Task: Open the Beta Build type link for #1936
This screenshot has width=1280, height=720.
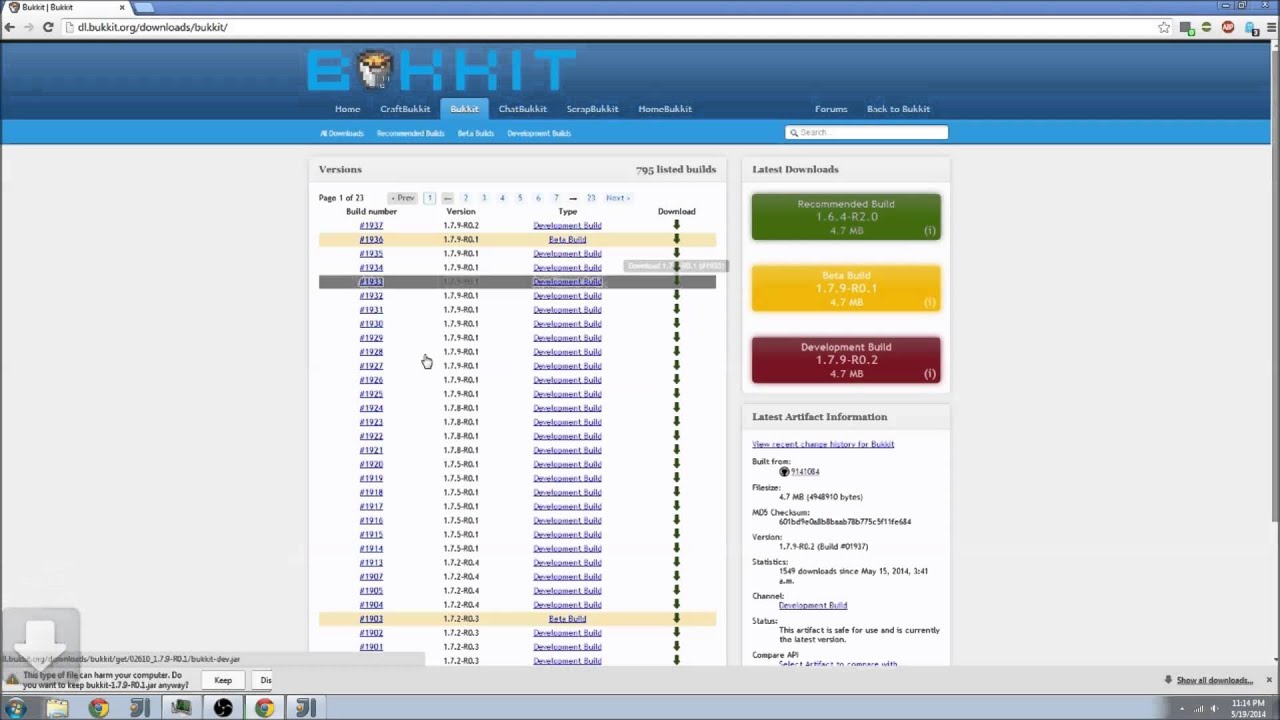Action: point(567,239)
